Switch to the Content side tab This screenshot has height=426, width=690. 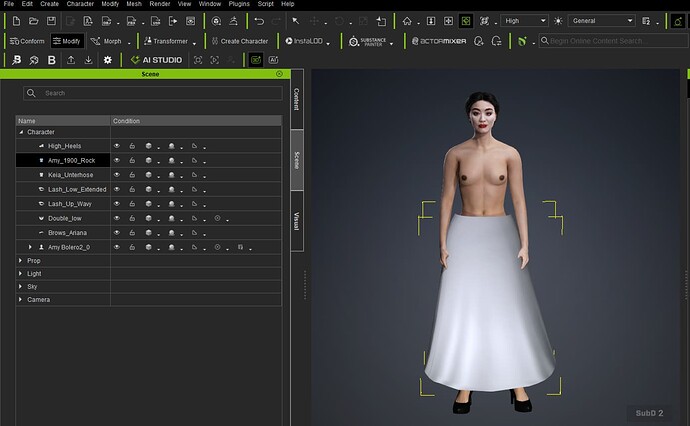coord(297,99)
